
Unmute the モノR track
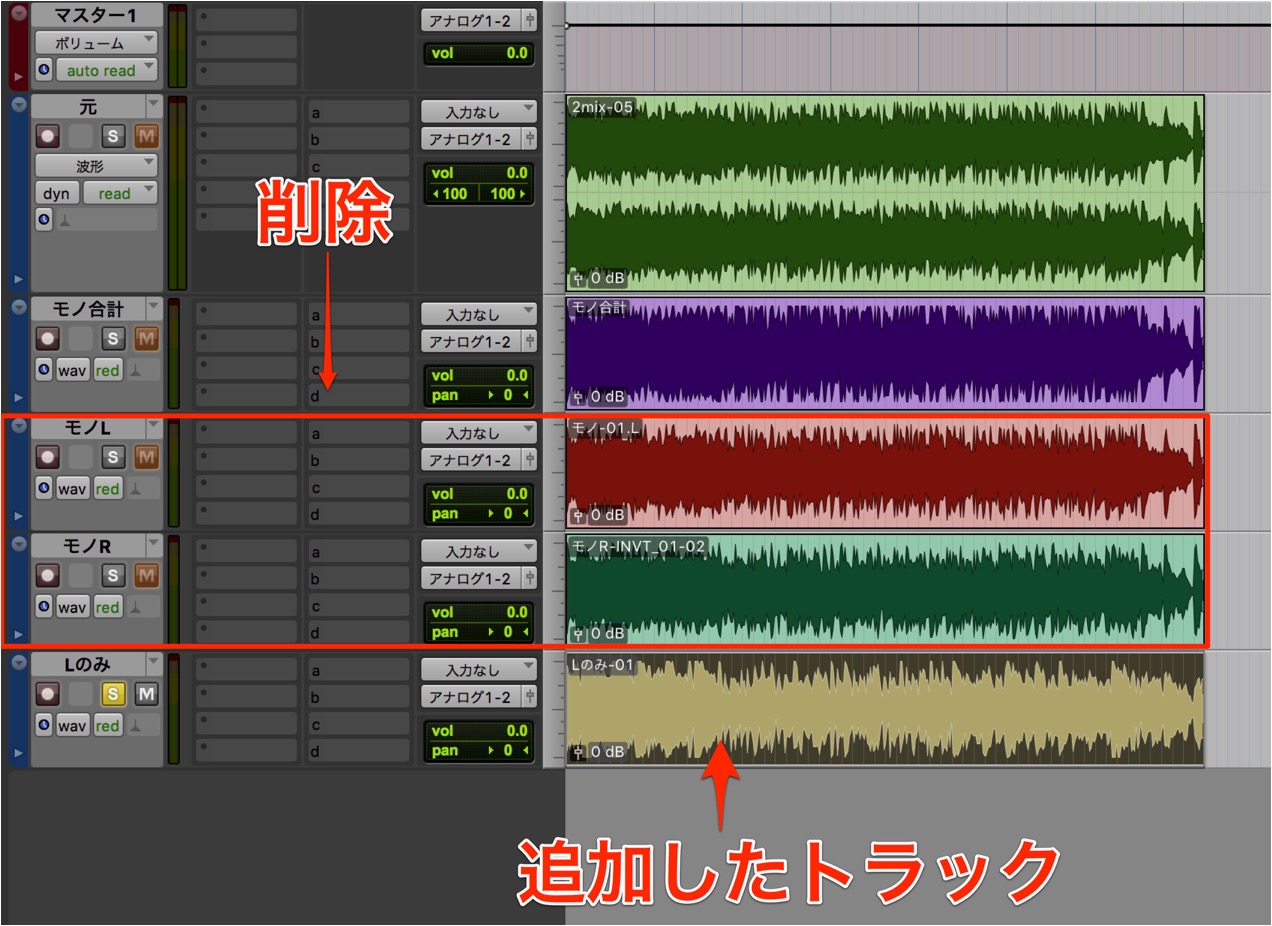coord(146,575)
